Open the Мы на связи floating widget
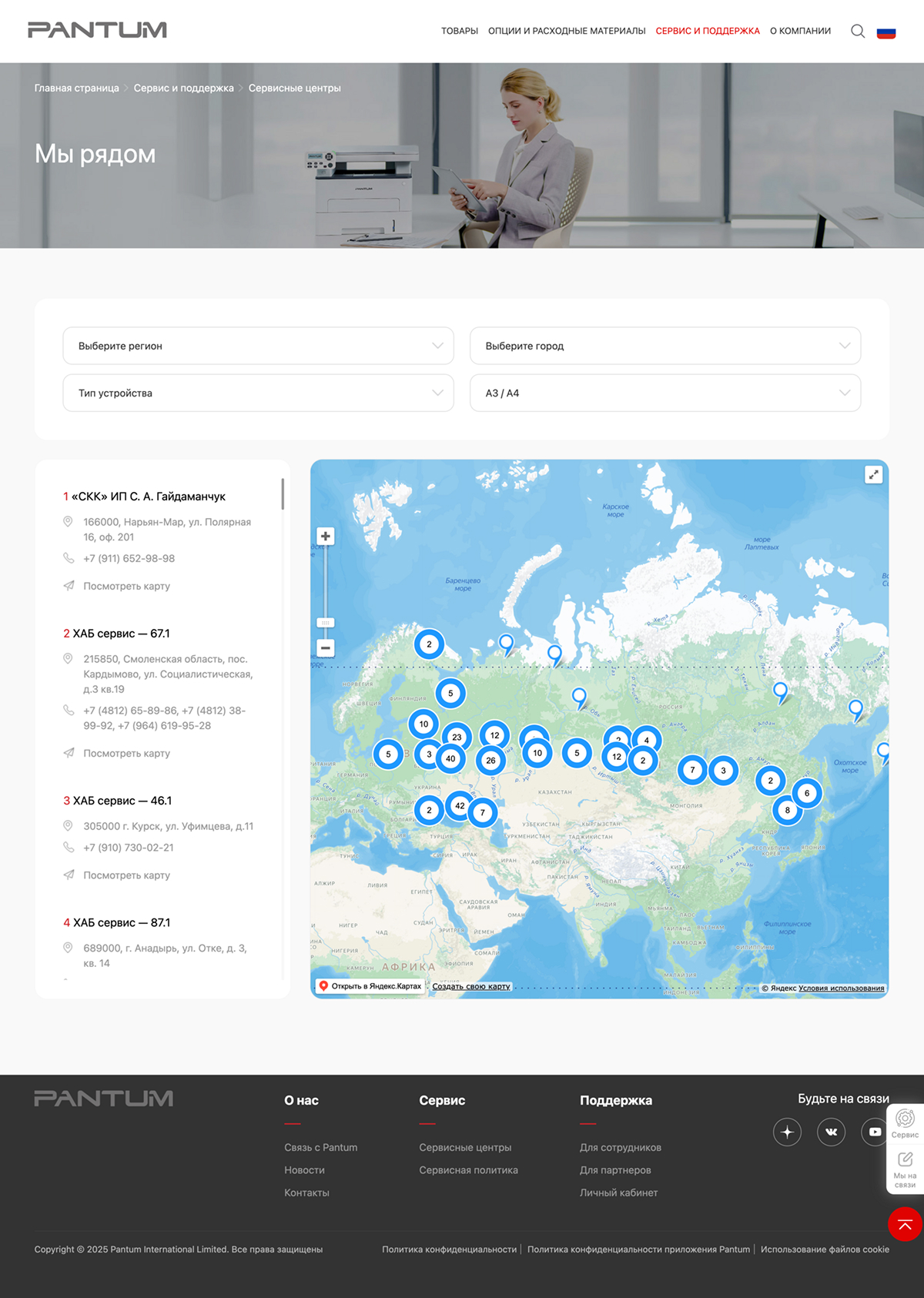 click(905, 1170)
